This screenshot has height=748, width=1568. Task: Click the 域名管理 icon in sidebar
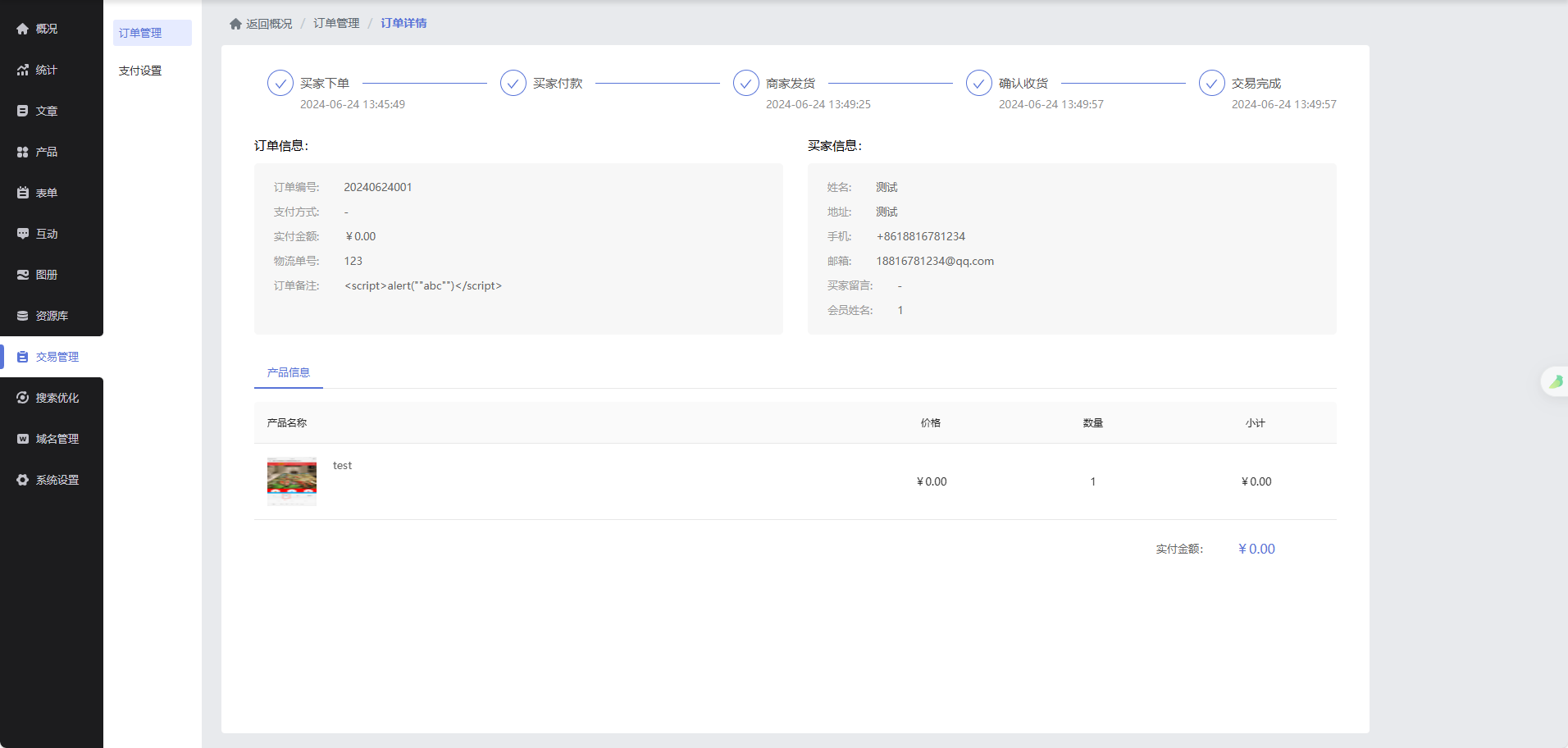pos(23,439)
